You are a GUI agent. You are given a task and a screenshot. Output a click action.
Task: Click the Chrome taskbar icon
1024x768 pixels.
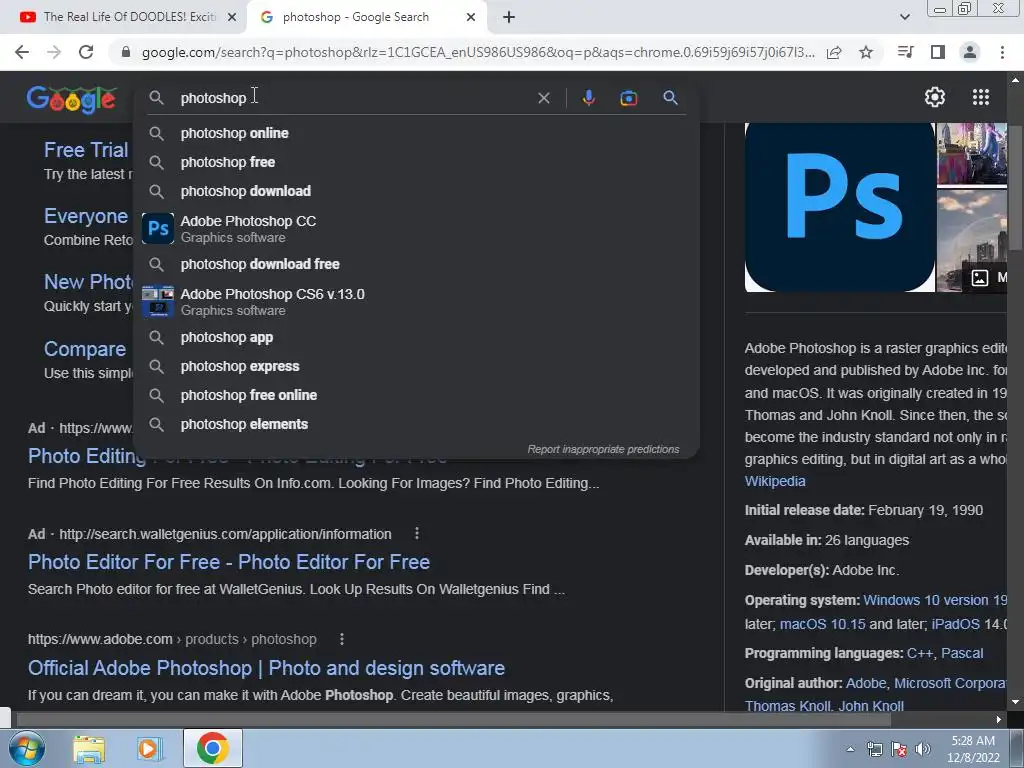212,748
